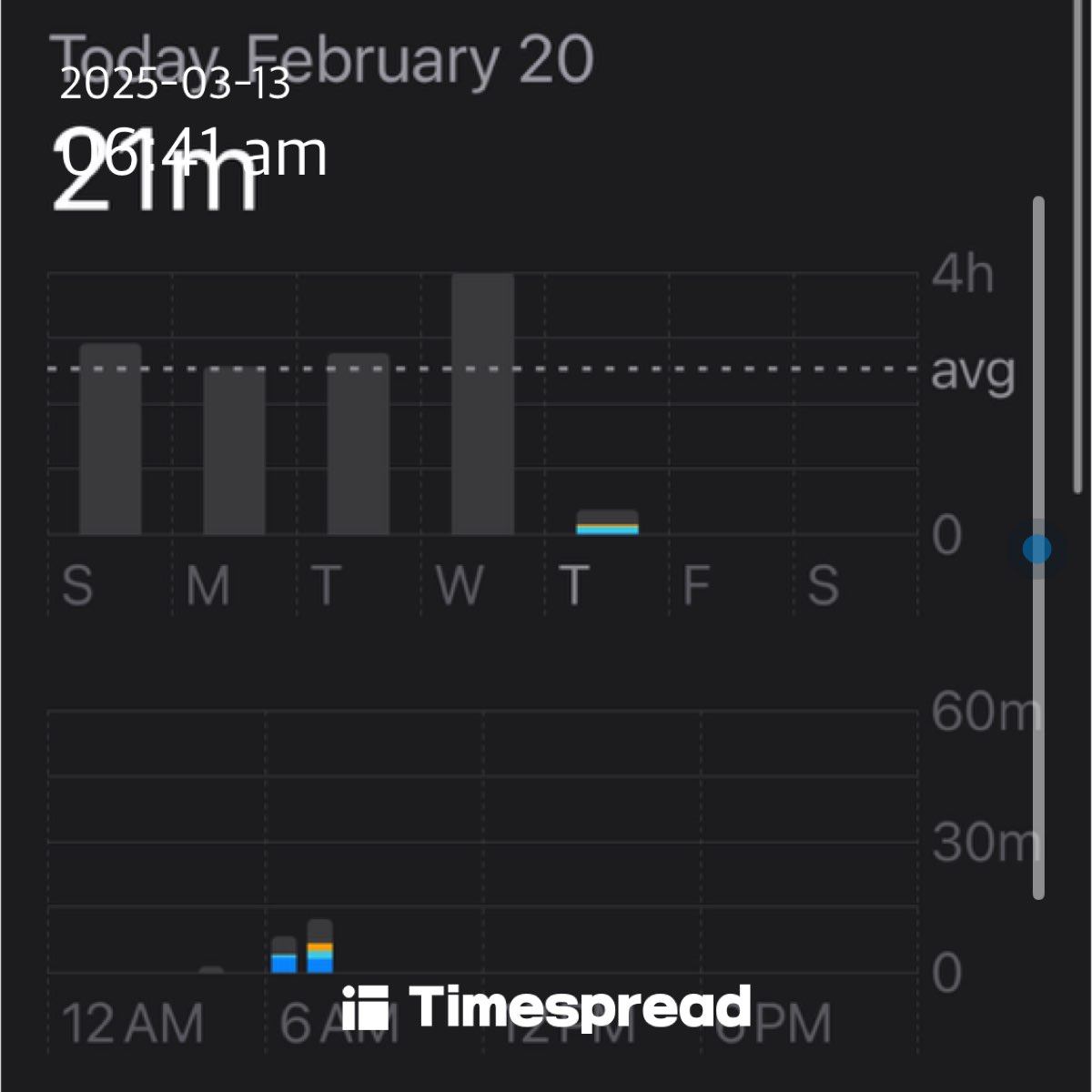The image size is (1092, 1092).
Task: Click the Timespread logo icon
Action: point(366,1007)
